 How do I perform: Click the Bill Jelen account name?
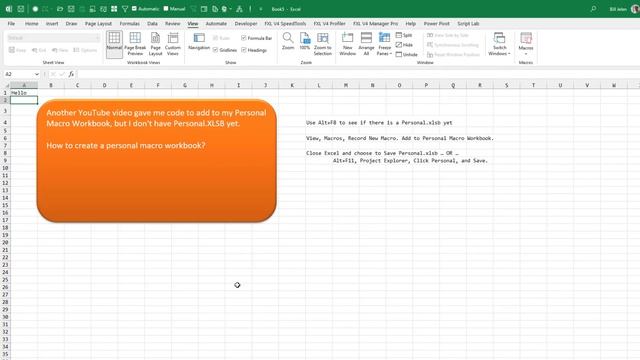click(618, 9)
